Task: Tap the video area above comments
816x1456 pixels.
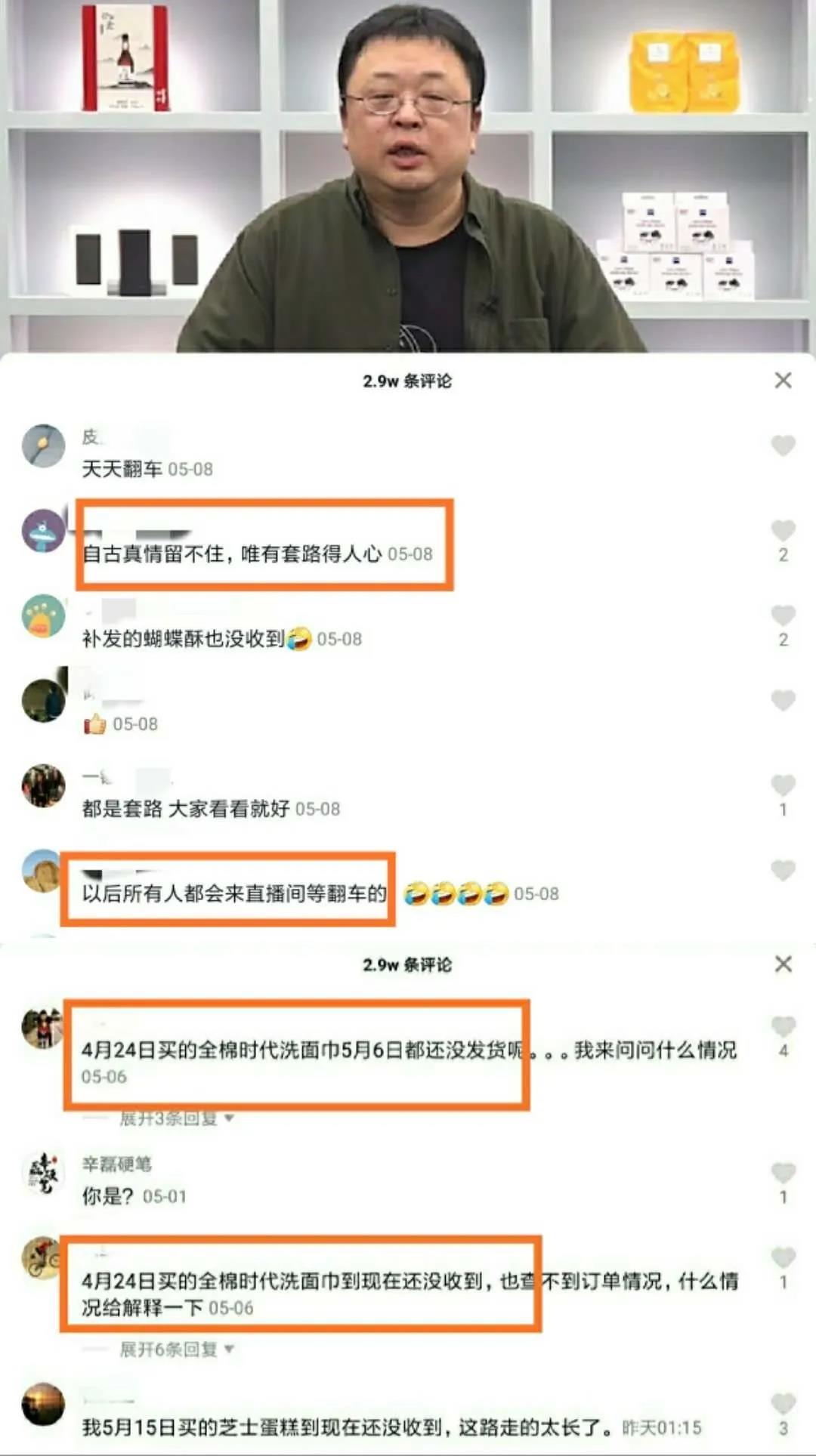Action: (x=408, y=176)
